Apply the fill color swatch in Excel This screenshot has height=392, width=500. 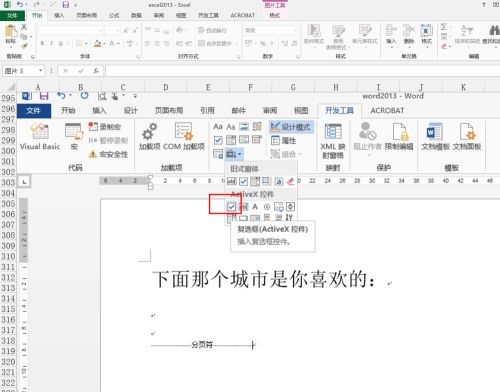click(x=97, y=43)
